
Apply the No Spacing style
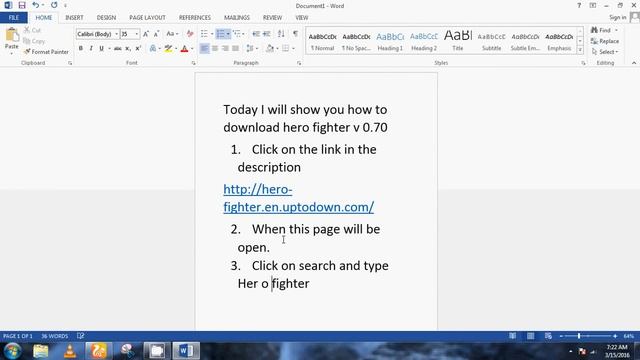[x=356, y=41]
